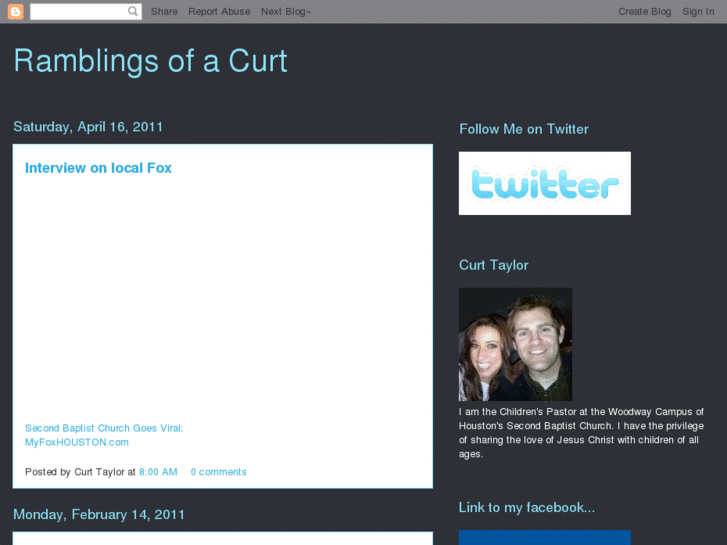Click the Monday, February 14, 2011 date header
Viewport: 727px width, 545px height.
click(x=99, y=514)
